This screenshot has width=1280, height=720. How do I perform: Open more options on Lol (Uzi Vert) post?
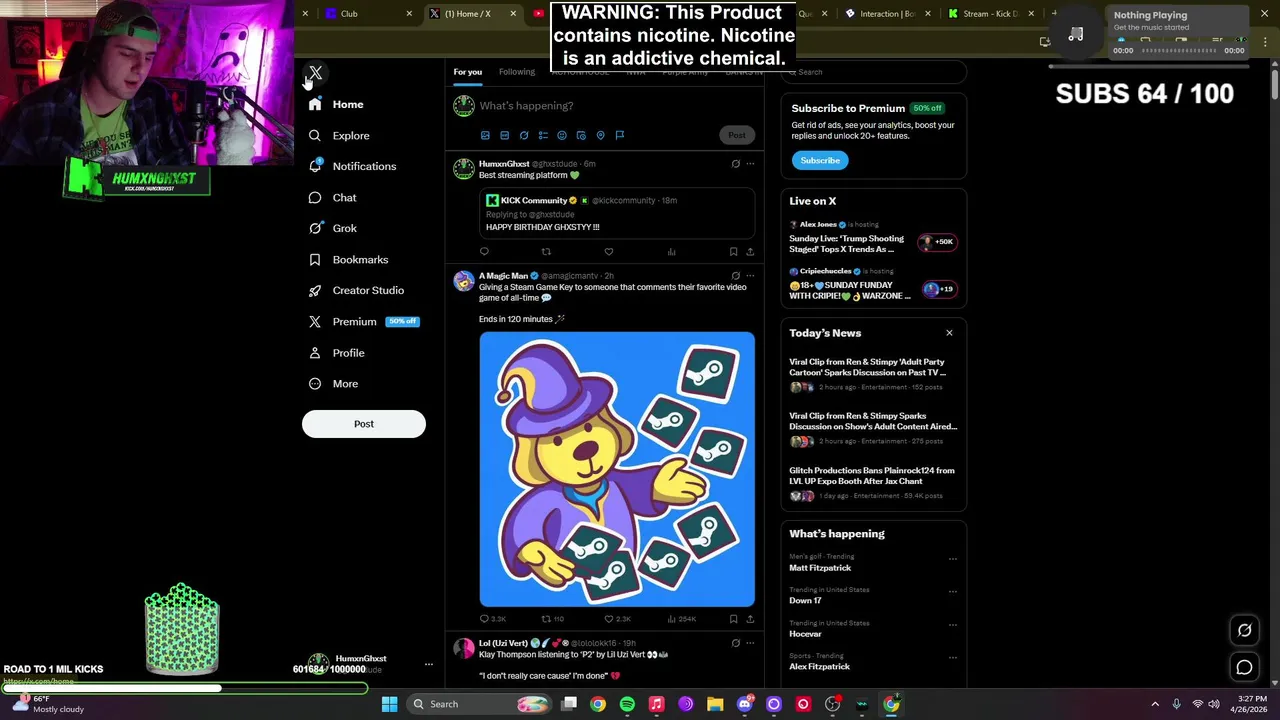[x=750, y=643]
